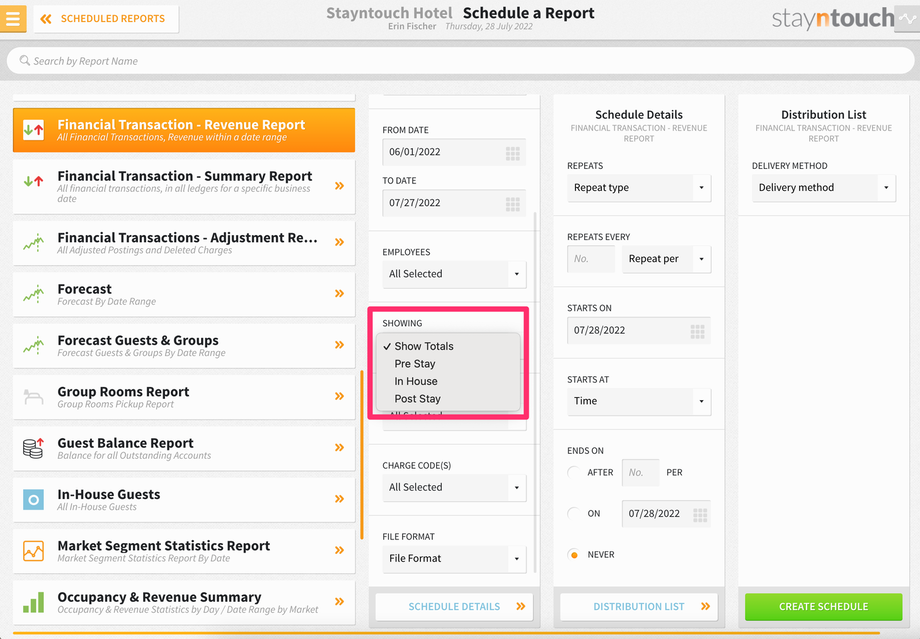Click the Market Segment Statistics graph icon

click(x=33, y=550)
